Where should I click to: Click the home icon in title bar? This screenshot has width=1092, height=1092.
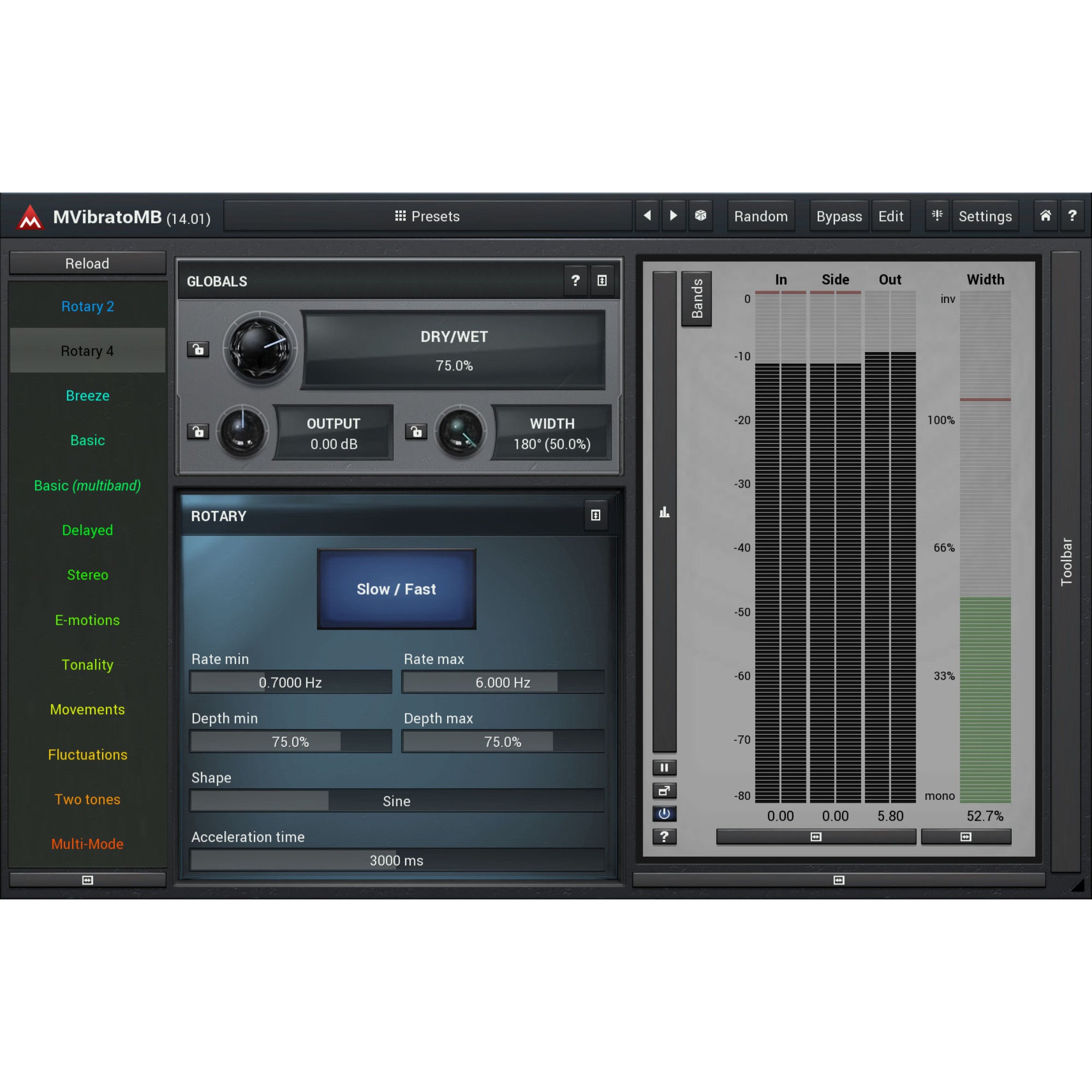(x=1046, y=215)
